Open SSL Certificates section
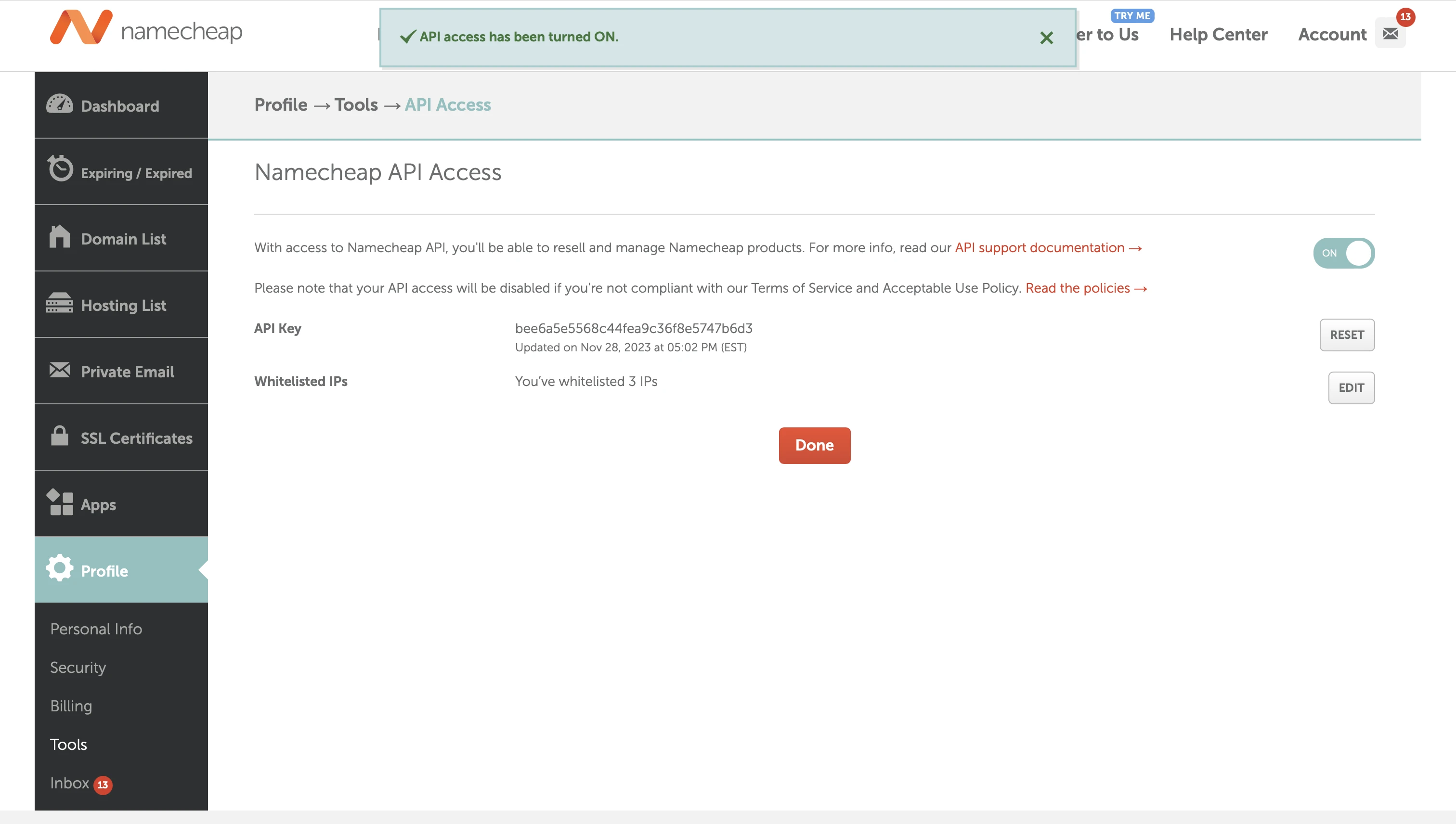This screenshot has height=824, width=1456. click(121, 438)
